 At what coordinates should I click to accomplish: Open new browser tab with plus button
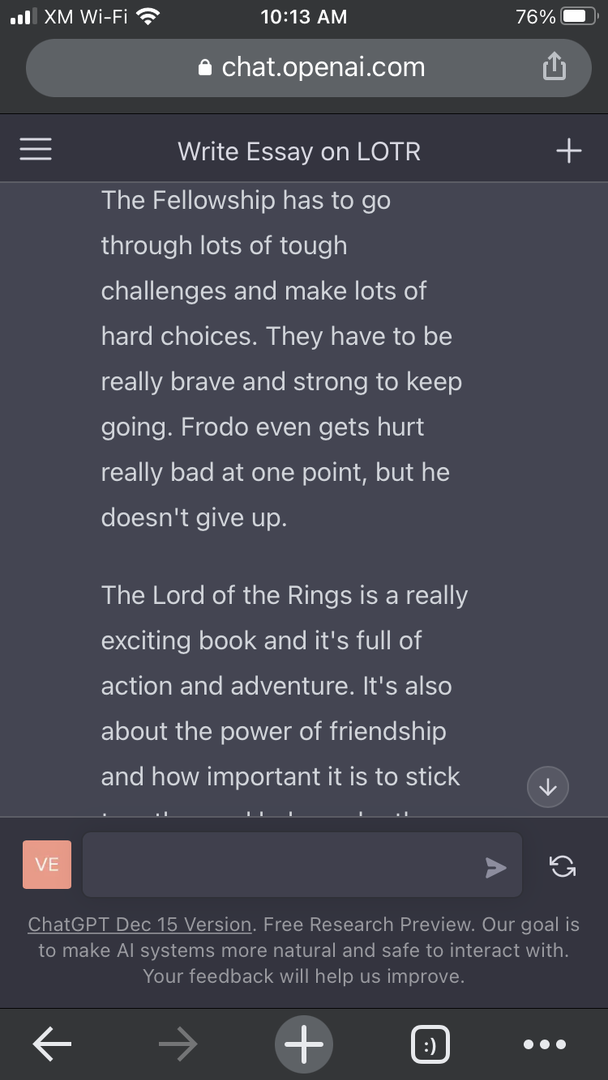tap(304, 1044)
